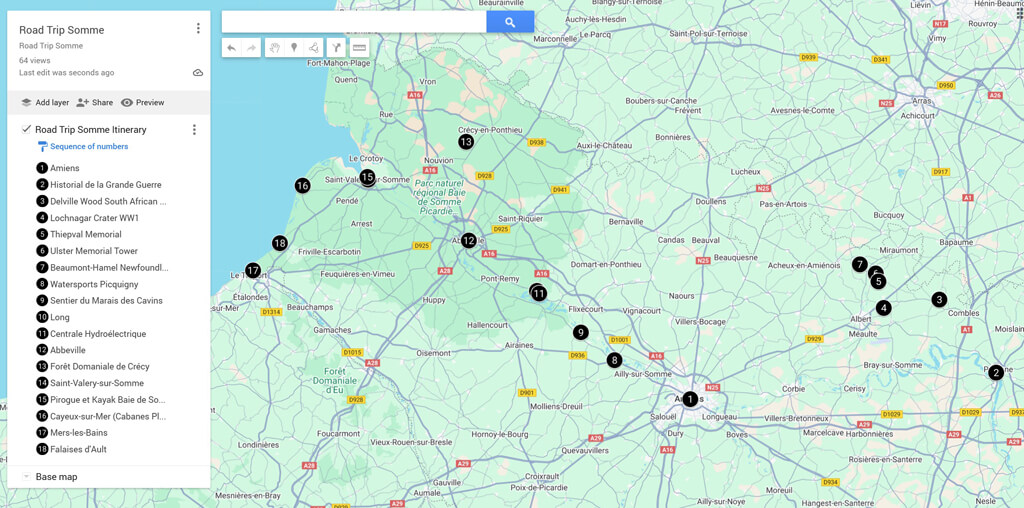1024x508 pixels.
Task: Uncheck the Road Trip Somme Itinerary layer
Action: [26, 129]
